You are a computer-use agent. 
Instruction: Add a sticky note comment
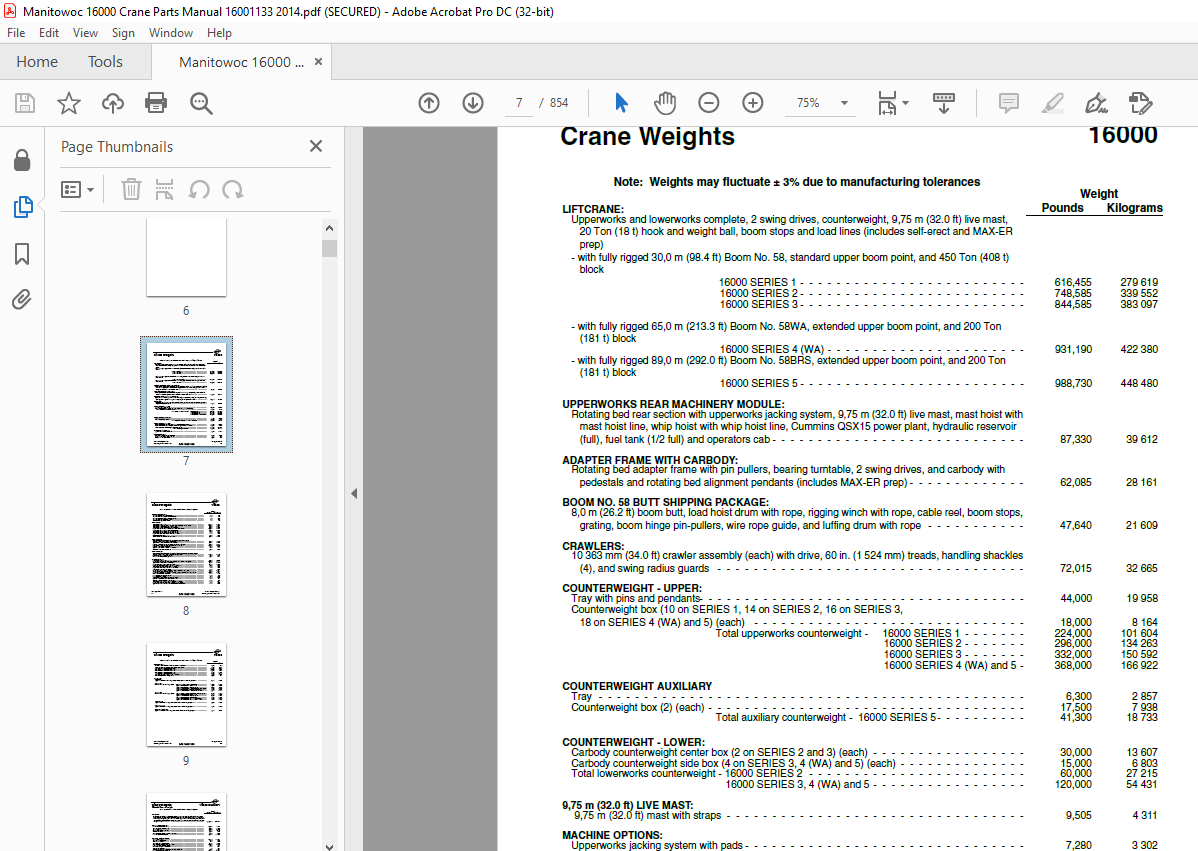tap(1009, 103)
